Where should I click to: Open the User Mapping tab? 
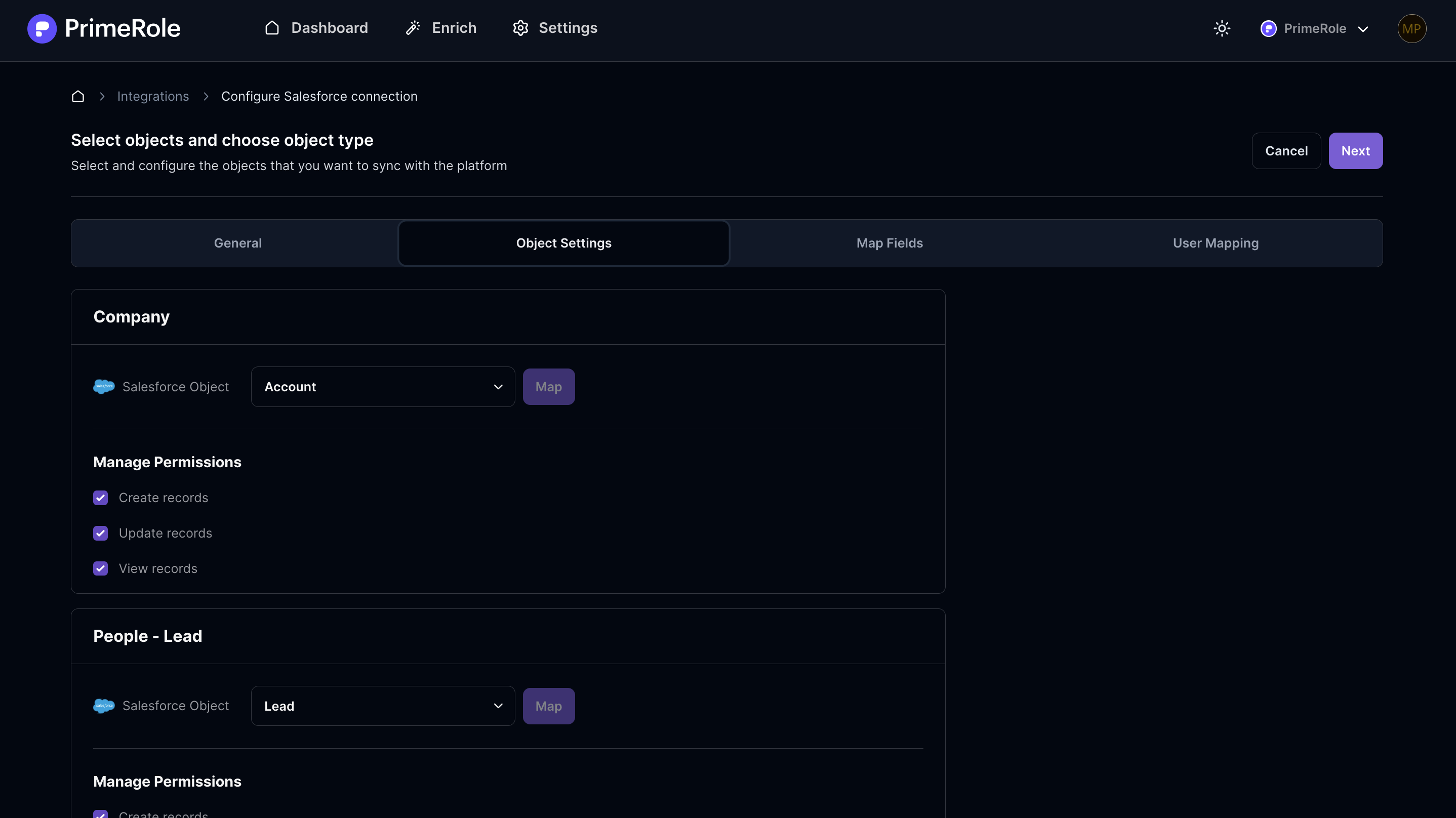1215,243
